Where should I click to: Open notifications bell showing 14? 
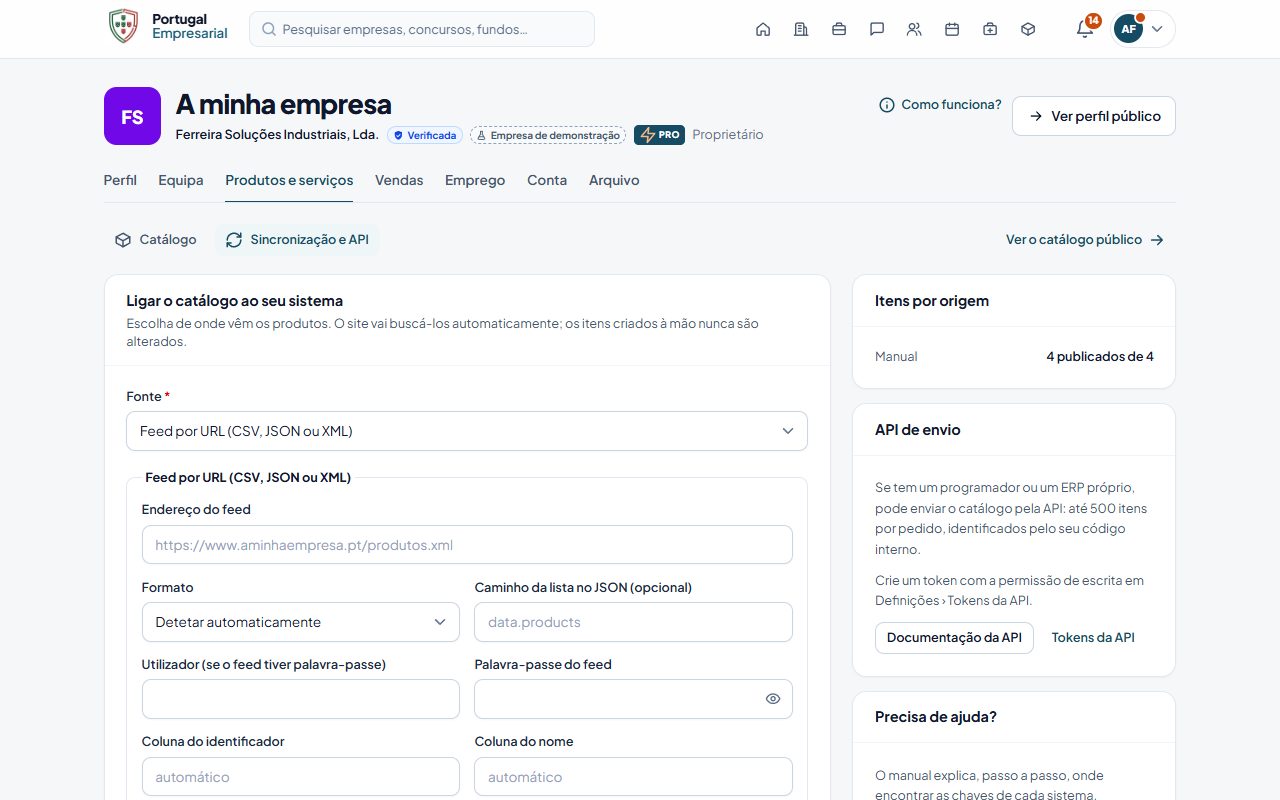1085,28
